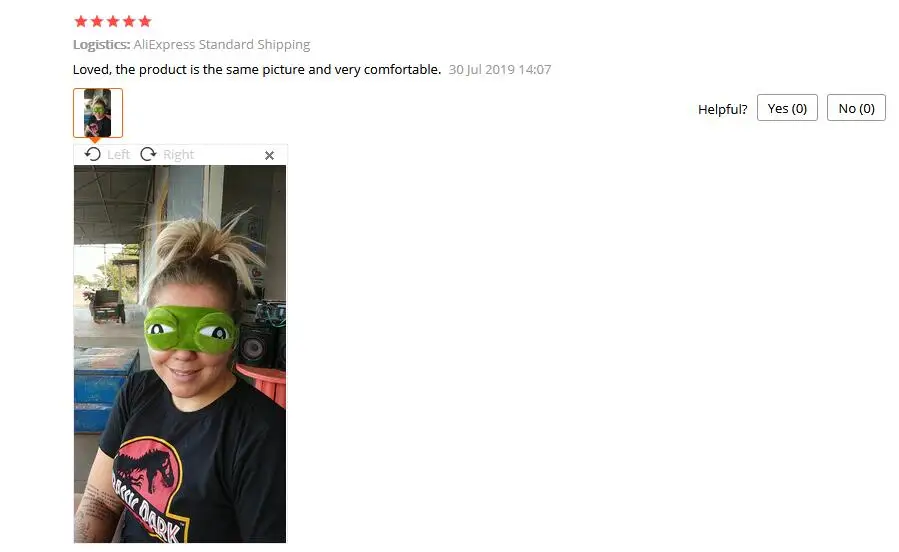Screen dimensions: 899x552
Task: Click the "Loved, the product" review text
Action: 257,69
